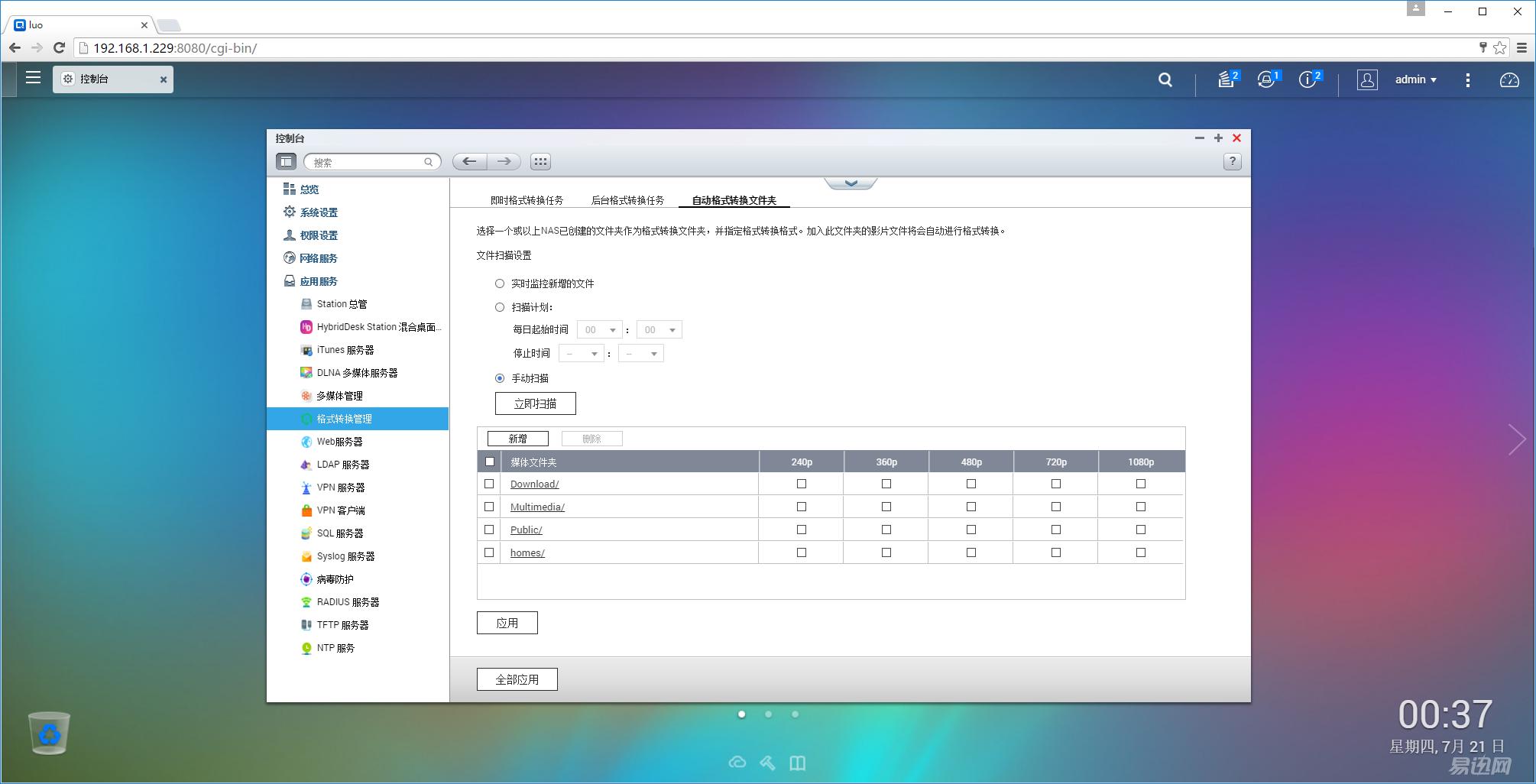Screen dimensions: 1536x784
Task: Open the daily start hour dropdown
Action: click(x=600, y=330)
